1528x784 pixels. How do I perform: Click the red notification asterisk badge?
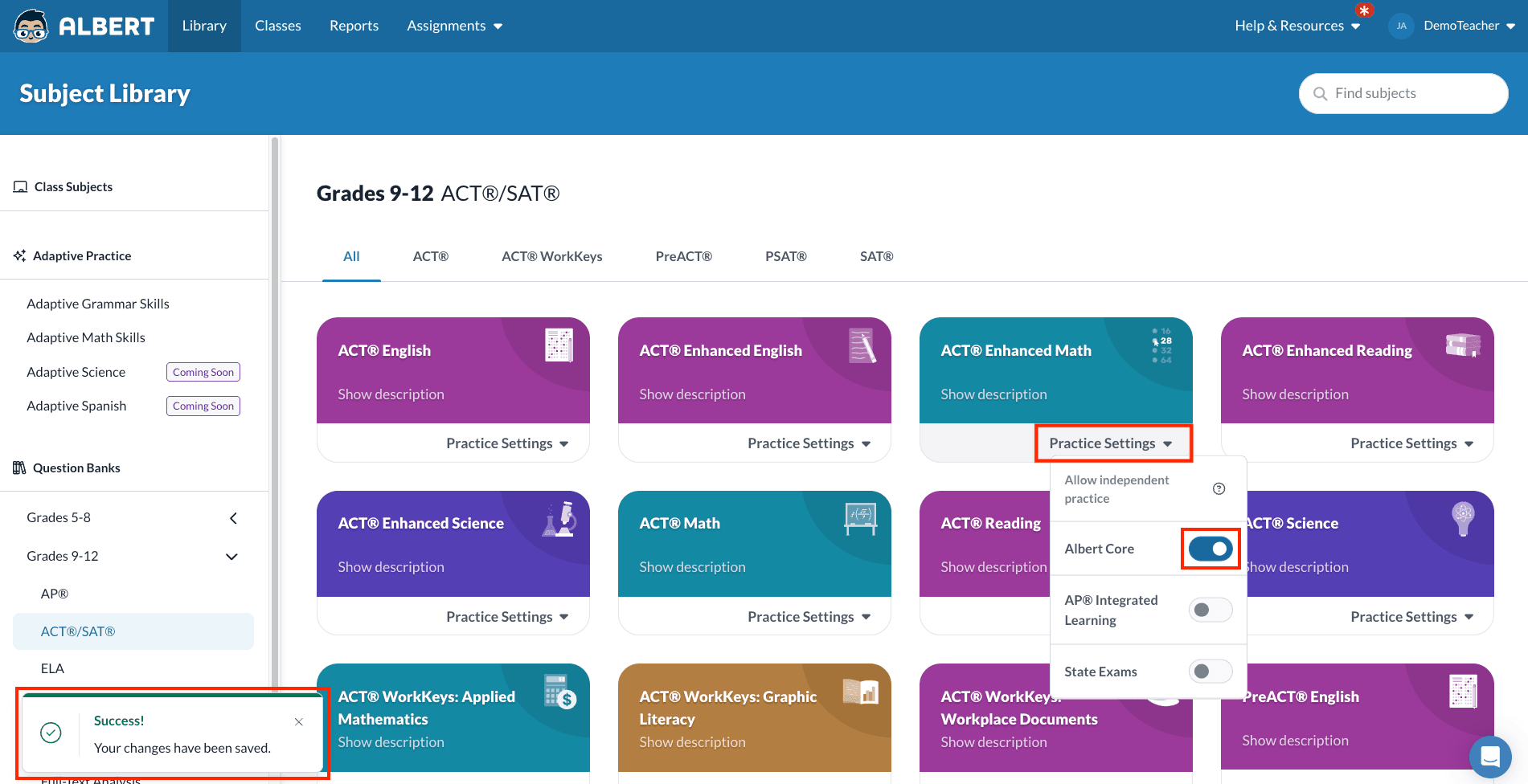click(1364, 10)
